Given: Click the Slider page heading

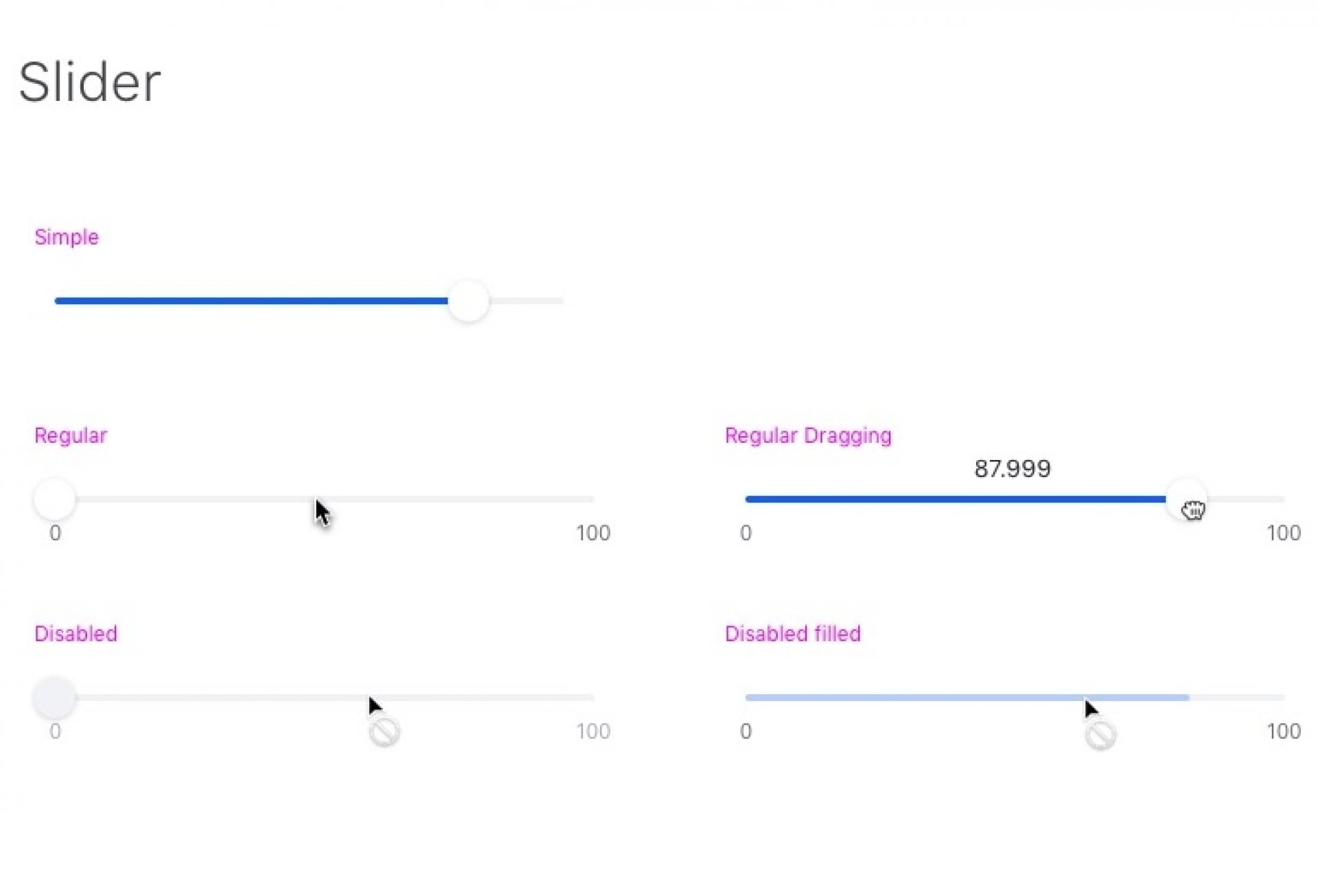Looking at the screenshot, I should (x=90, y=82).
